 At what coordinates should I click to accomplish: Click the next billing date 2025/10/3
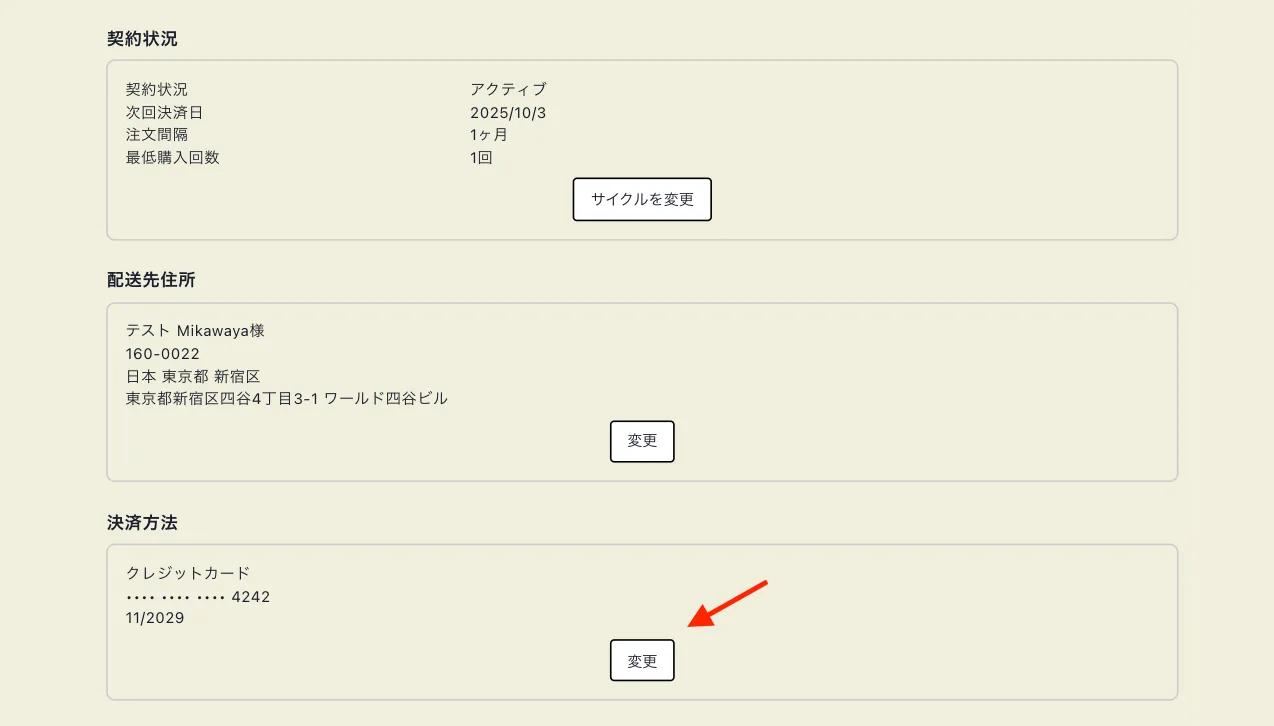[508, 112]
